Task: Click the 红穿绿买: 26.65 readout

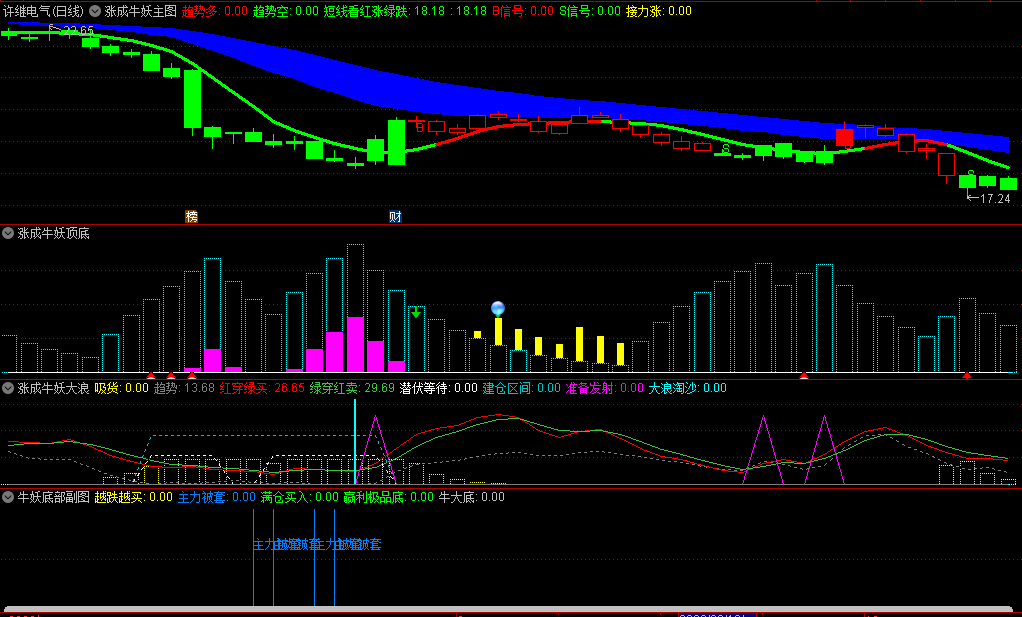Action: 262,388
